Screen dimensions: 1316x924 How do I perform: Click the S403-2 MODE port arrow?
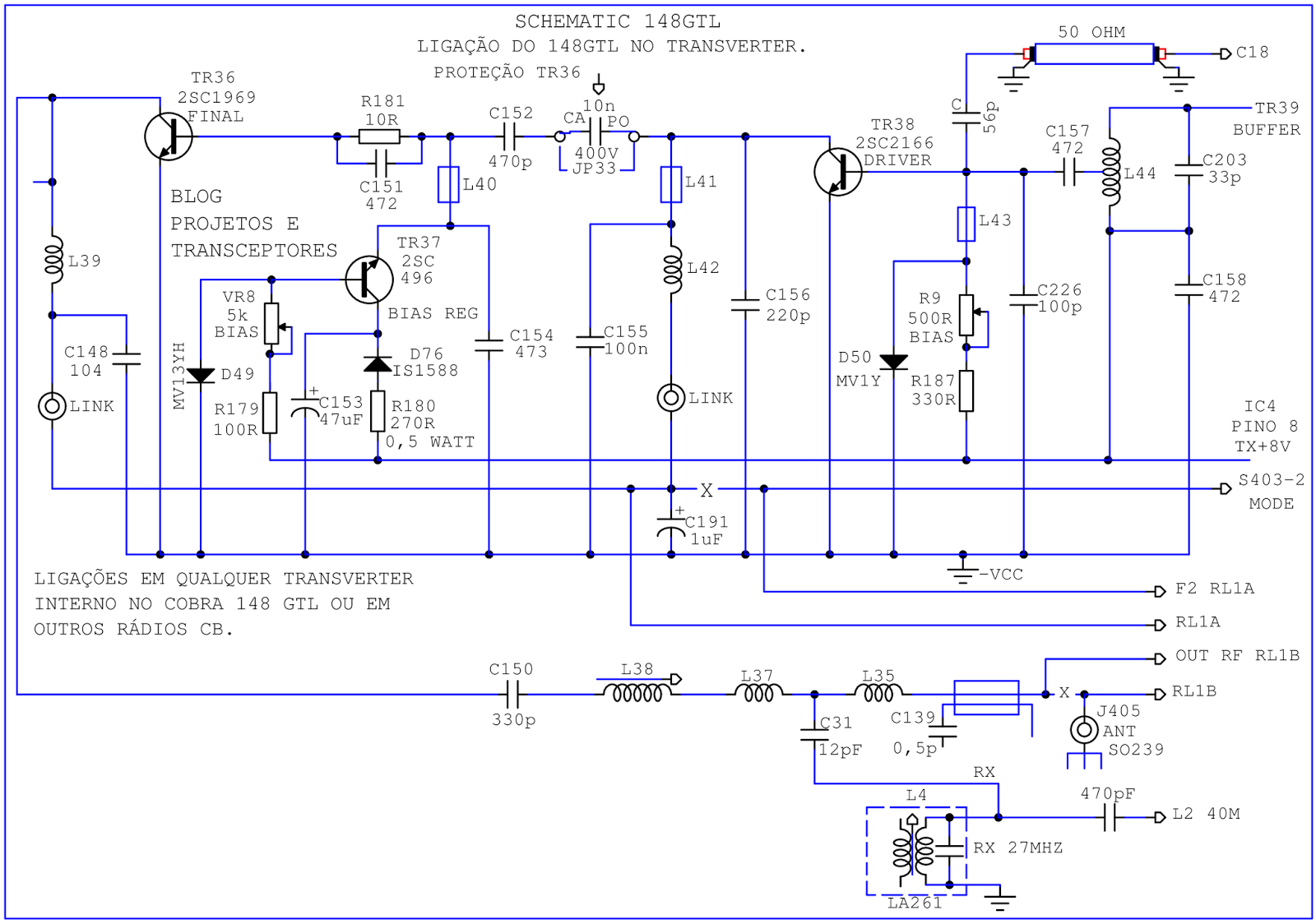(1226, 488)
